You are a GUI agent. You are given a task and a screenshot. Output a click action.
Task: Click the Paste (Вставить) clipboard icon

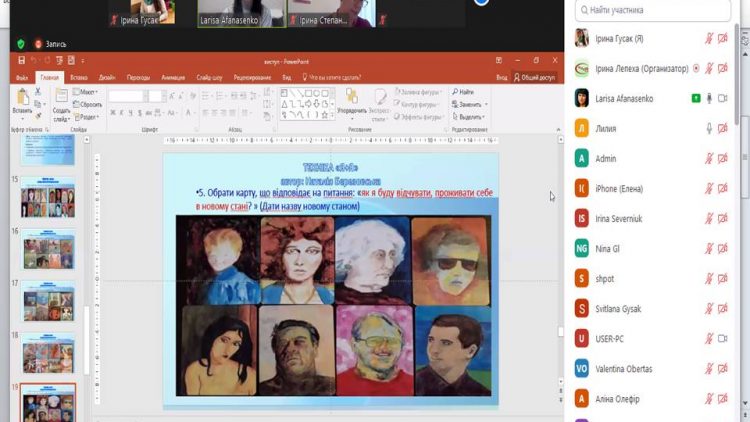22,98
